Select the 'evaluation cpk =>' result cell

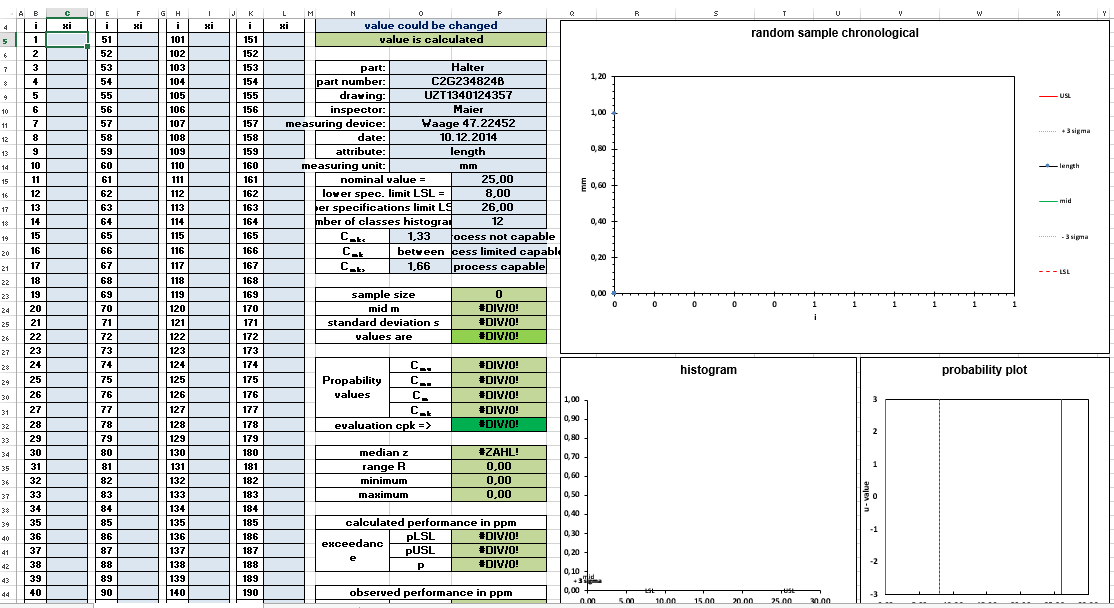(x=499, y=425)
